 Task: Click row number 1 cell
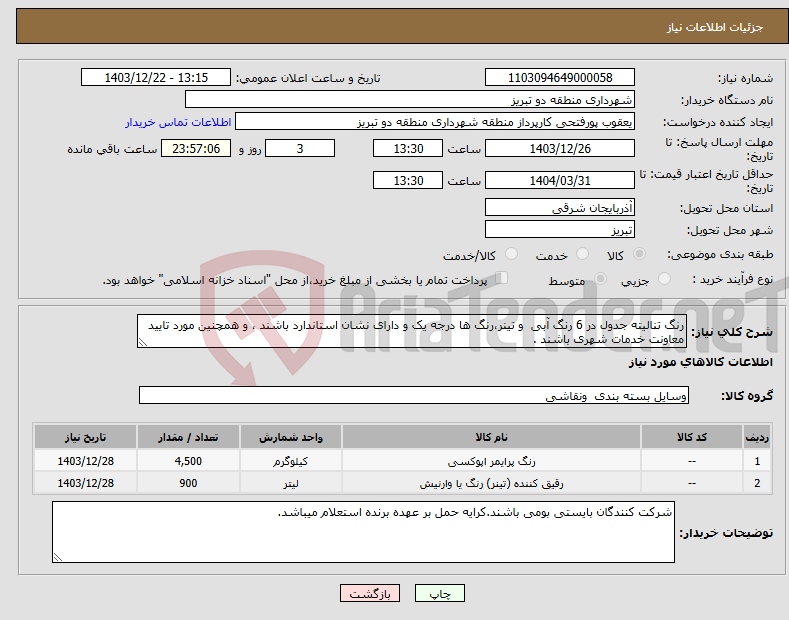(x=757, y=461)
